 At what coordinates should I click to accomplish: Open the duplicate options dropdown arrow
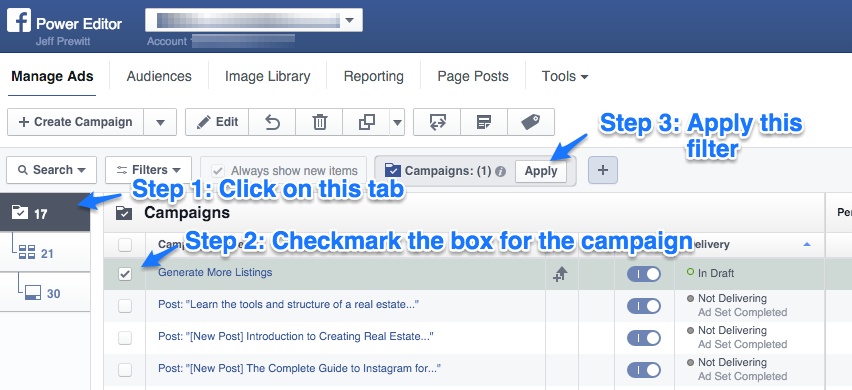pyautogui.click(x=397, y=122)
